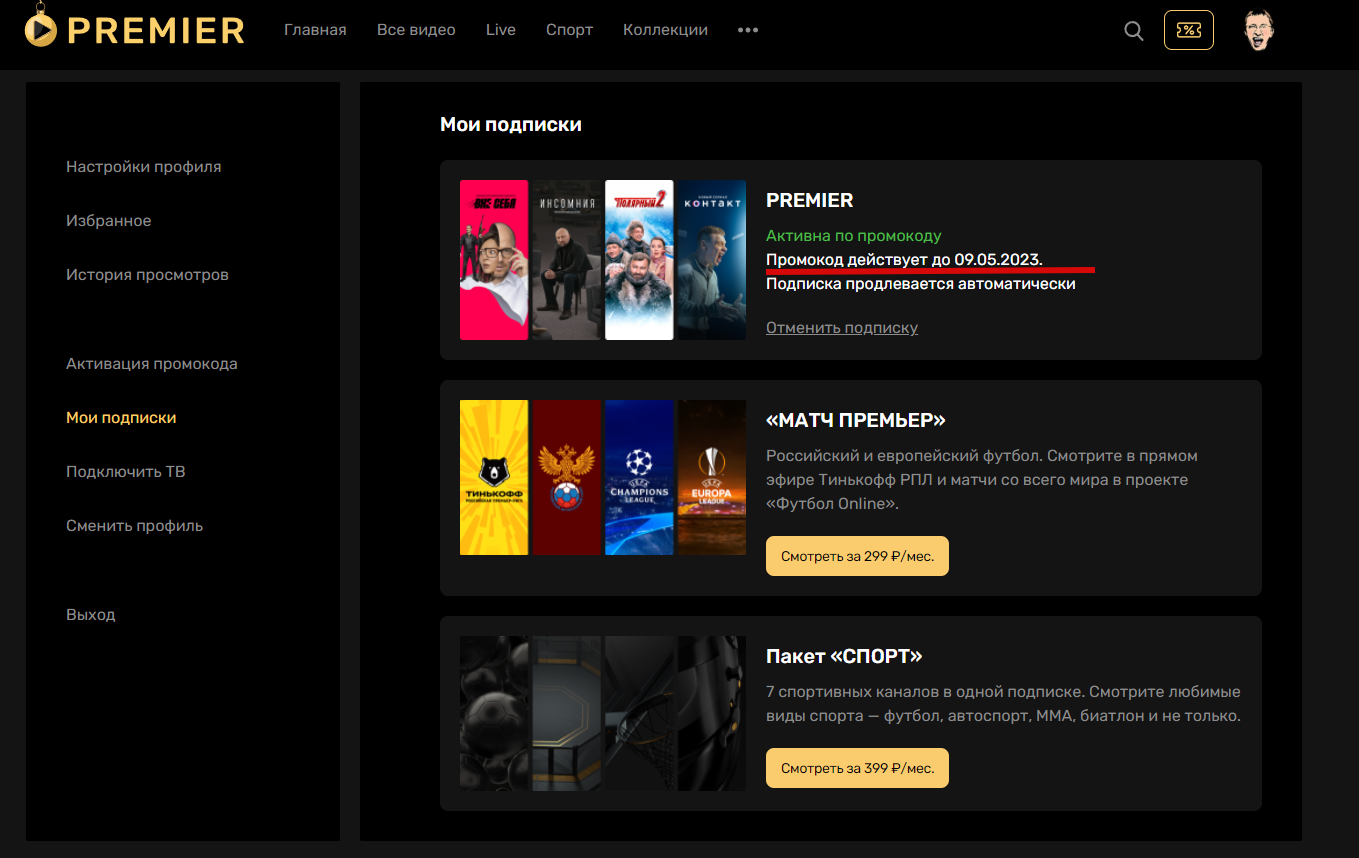Open the user profile avatar
Image resolution: width=1359 pixels, height=858 pixels.
[1258, 31]
